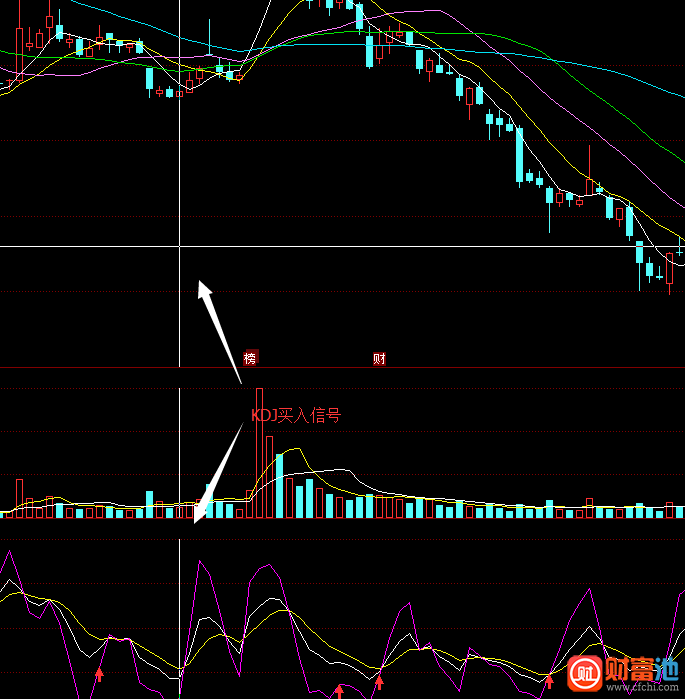685x699 pixels.
Task: Select the tallest red volume bar
Action: pyautogui.click(x=259, y=453)
